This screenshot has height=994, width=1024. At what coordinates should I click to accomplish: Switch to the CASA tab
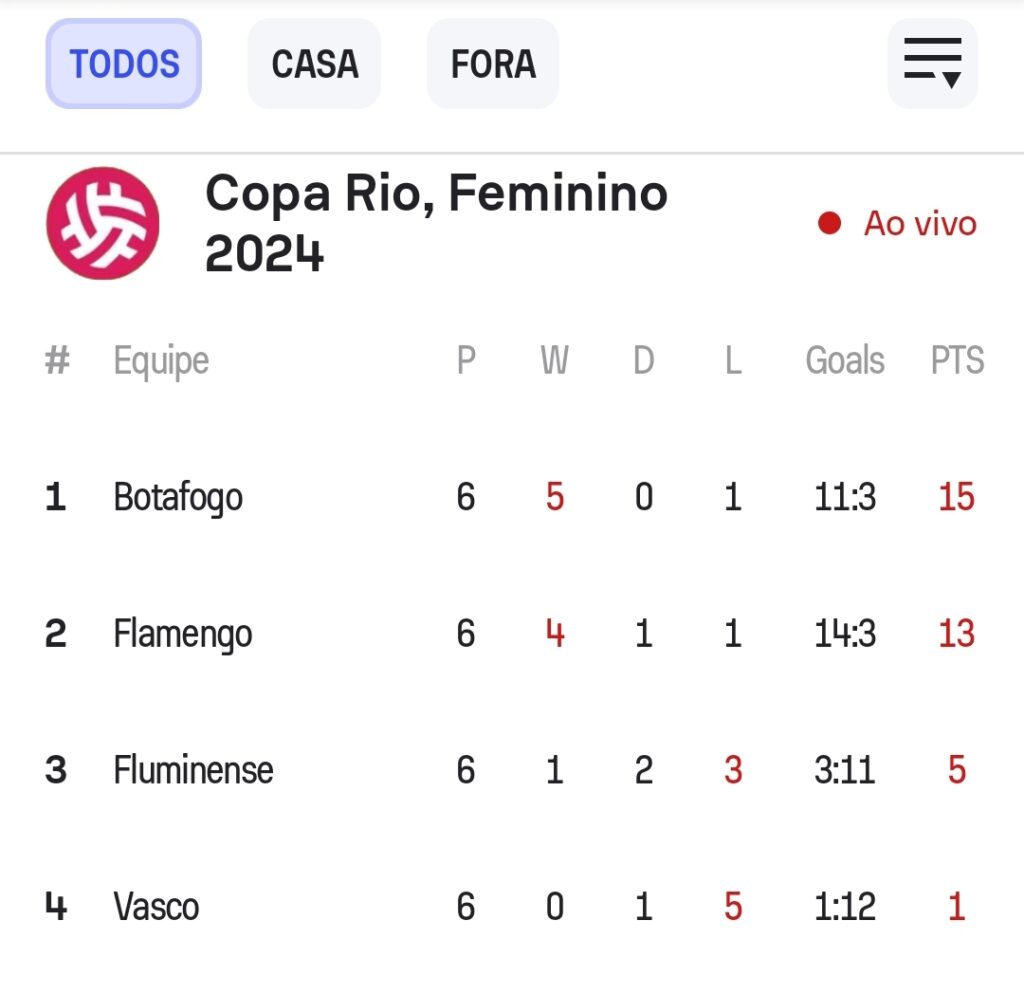tap(314, 63)
